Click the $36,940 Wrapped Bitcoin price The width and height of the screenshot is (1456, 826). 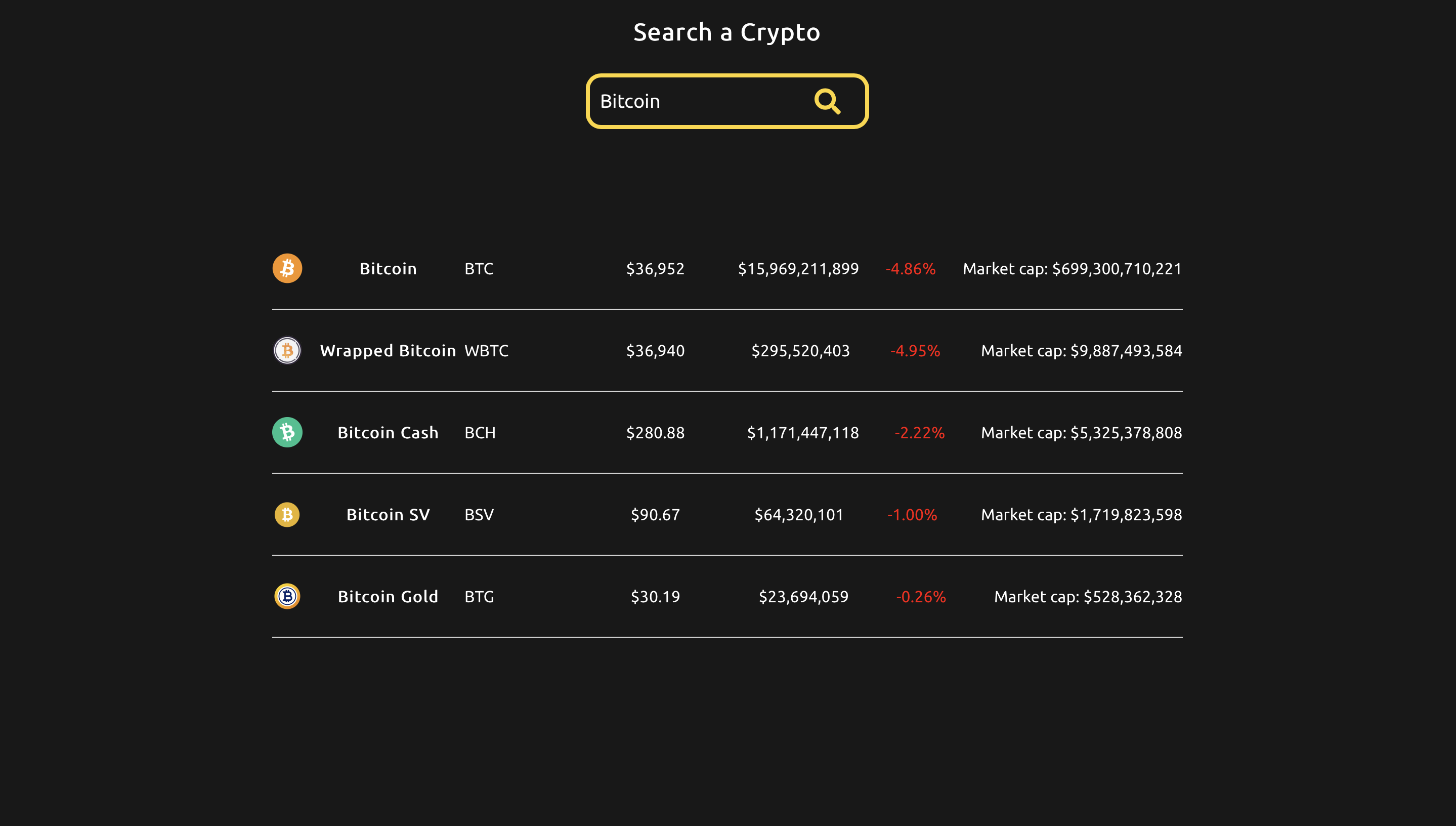tap(656, 351)
